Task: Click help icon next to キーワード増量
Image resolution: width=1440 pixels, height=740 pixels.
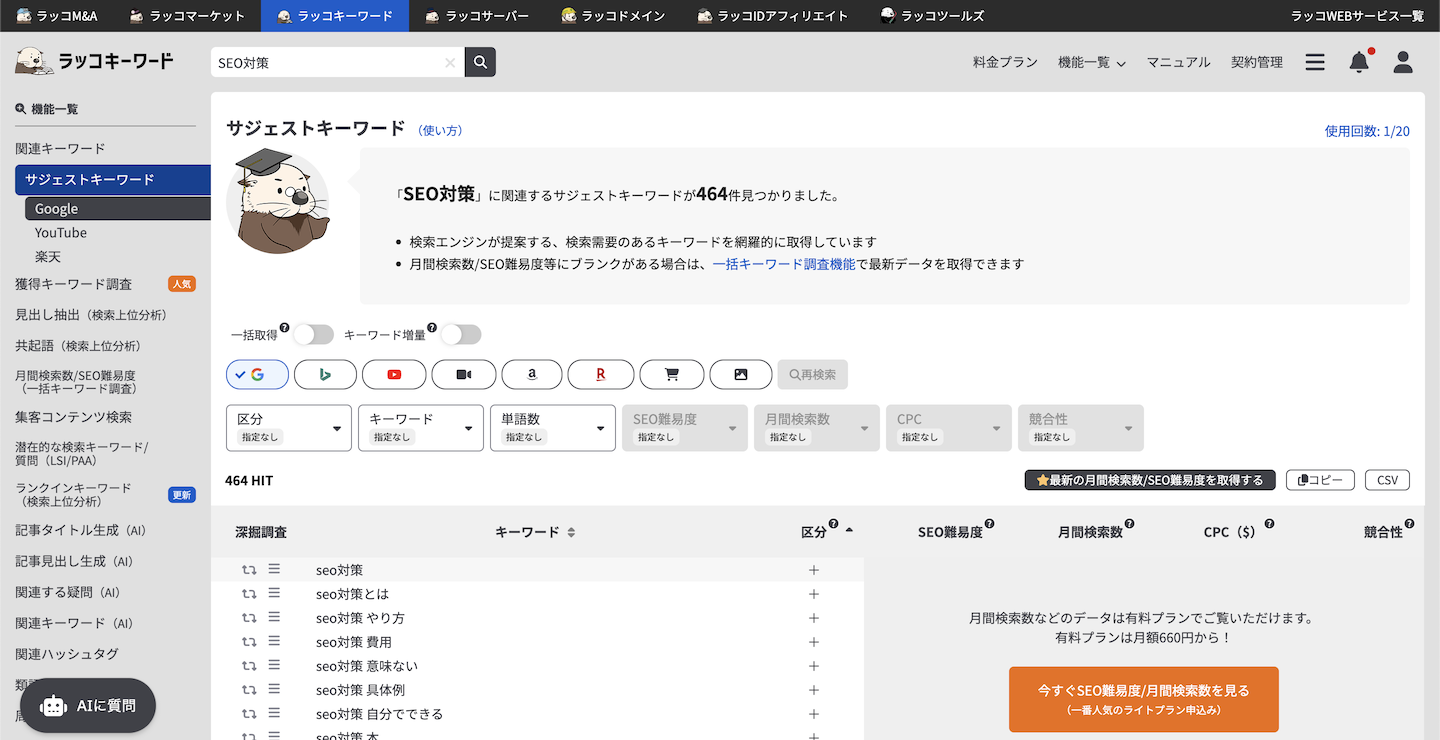Action: (432, 328)
